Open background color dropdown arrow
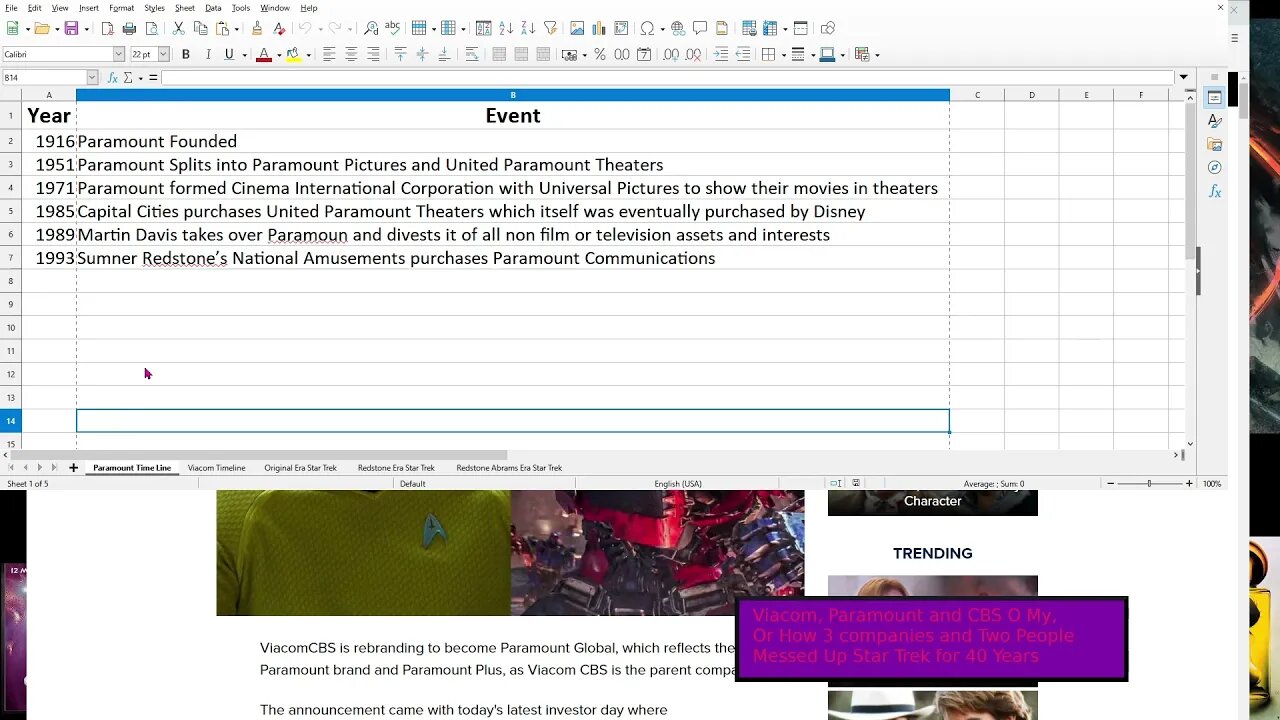The width and height of the screenshot is (1280, 720). coord(308,55)
